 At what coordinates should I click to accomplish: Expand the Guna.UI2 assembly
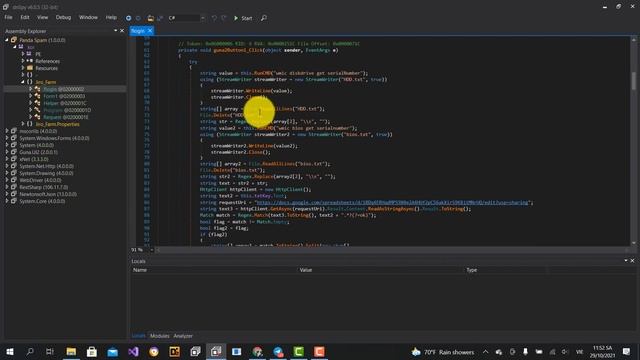point(7,152)
